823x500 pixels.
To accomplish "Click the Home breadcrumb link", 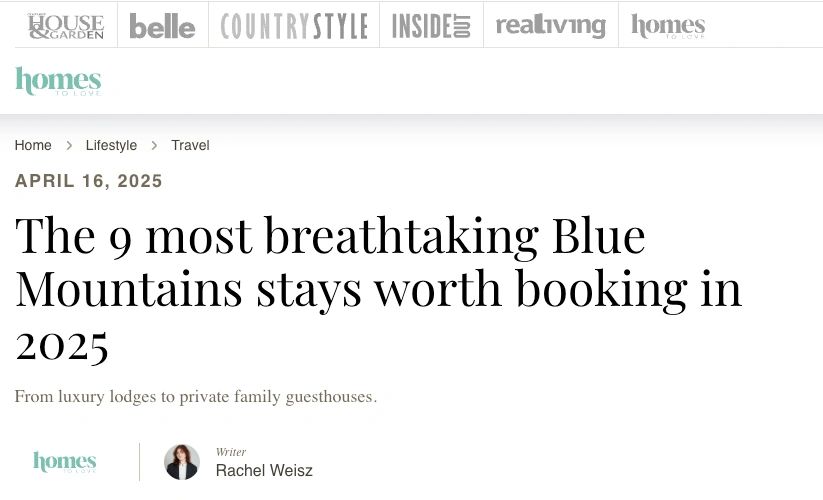I will 33,145.
